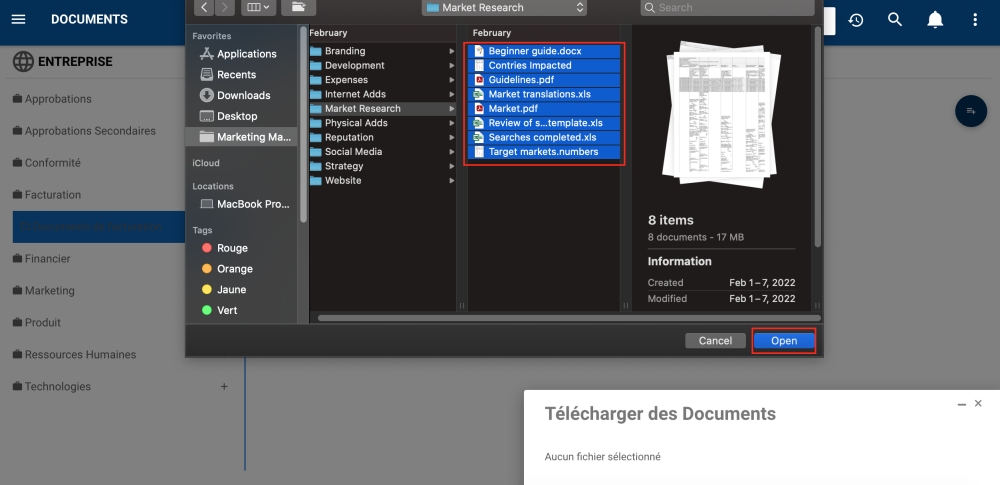Viewport: 1000px width, 485px height.
Task: Click the preview pane vertical scrollbar
Action: 818,137
